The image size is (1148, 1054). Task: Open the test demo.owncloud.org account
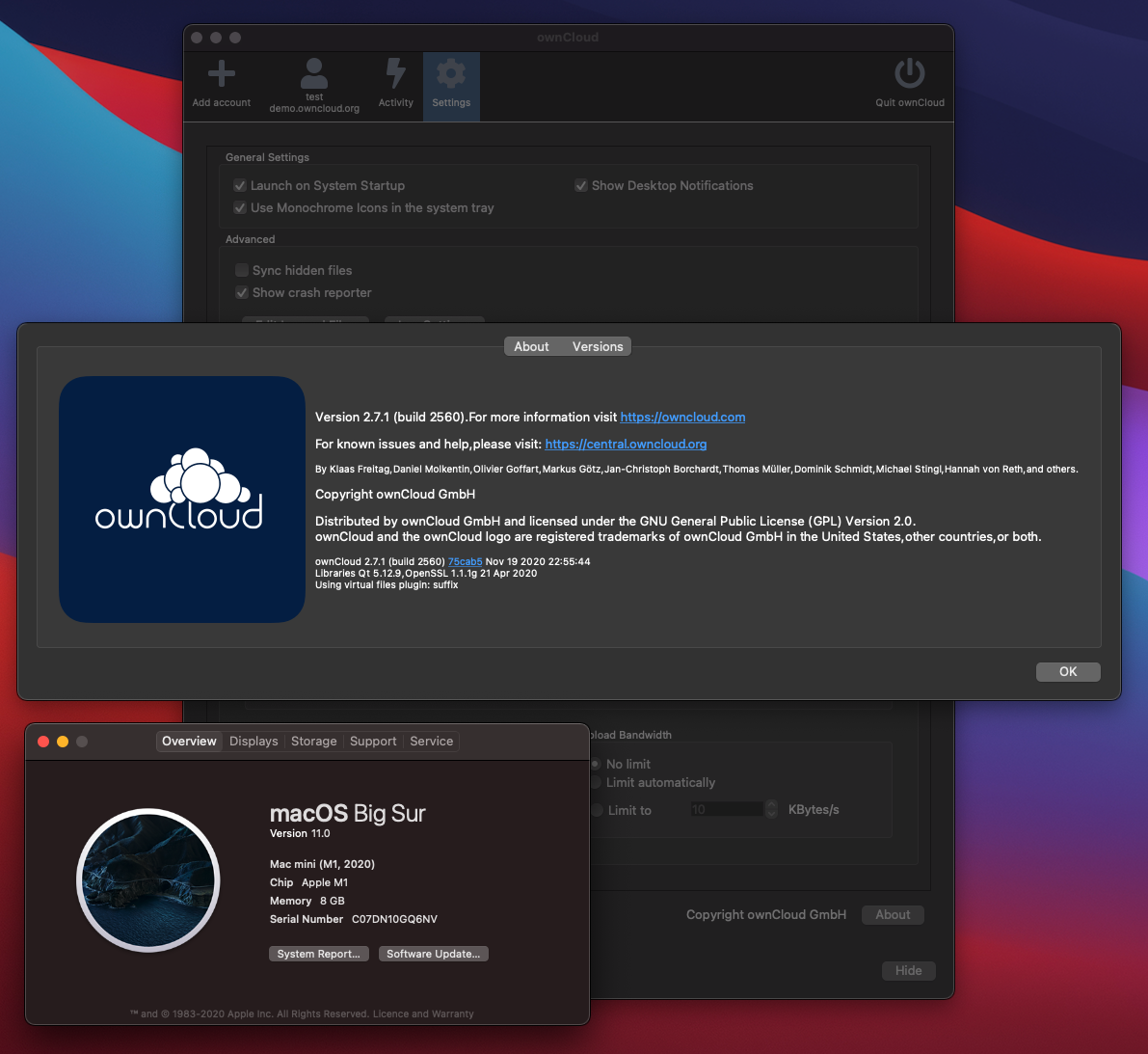(314, 86)
